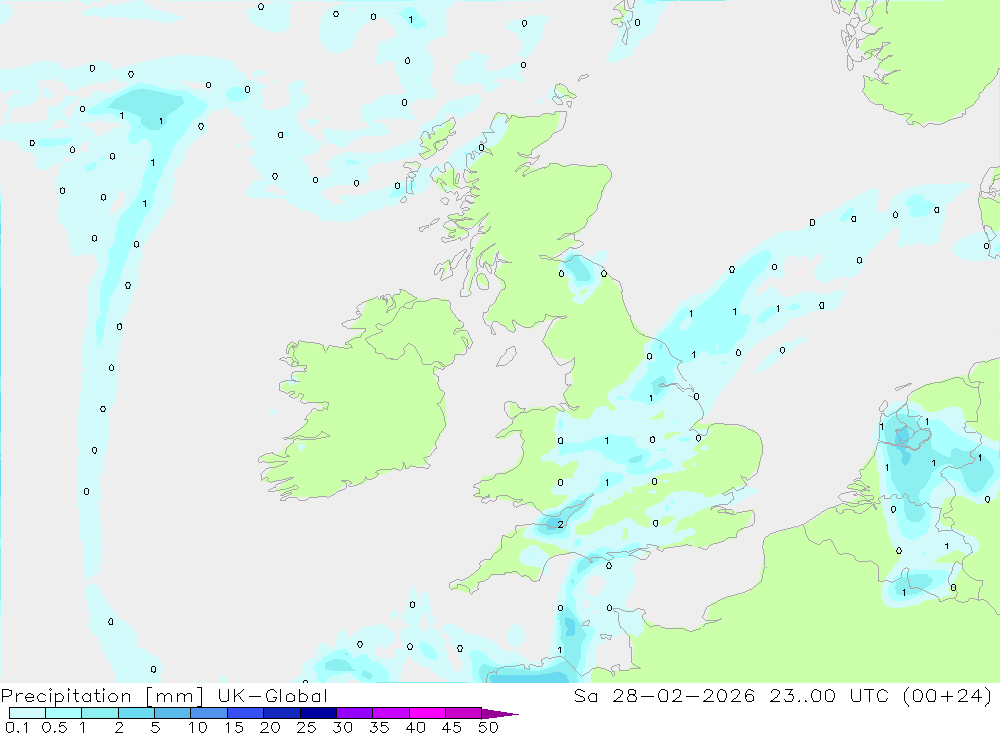Viewport: 1000px width, 733px height.
Task: Click the '40' legend scale label
Action: pos(415,727)
